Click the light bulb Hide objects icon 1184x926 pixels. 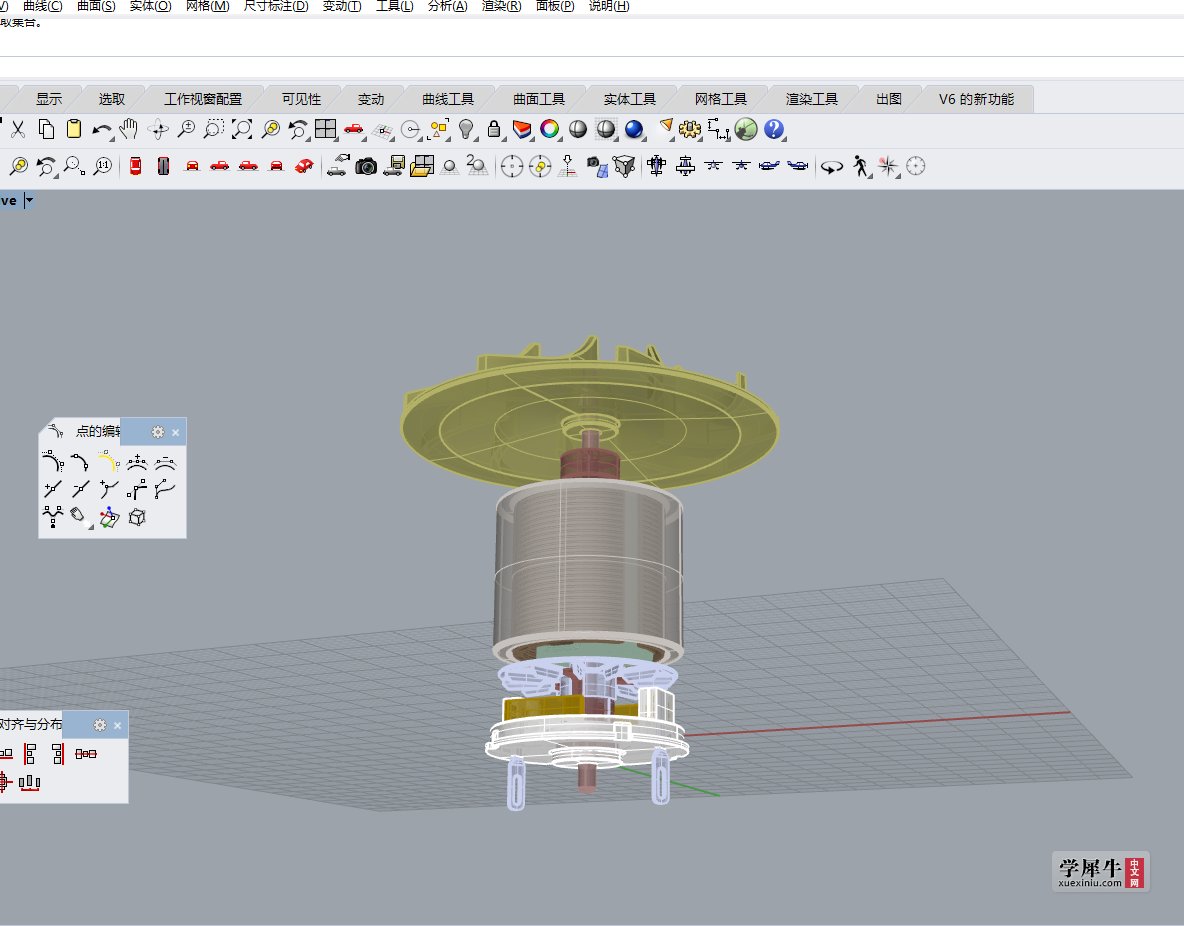[x=466, y=129]
